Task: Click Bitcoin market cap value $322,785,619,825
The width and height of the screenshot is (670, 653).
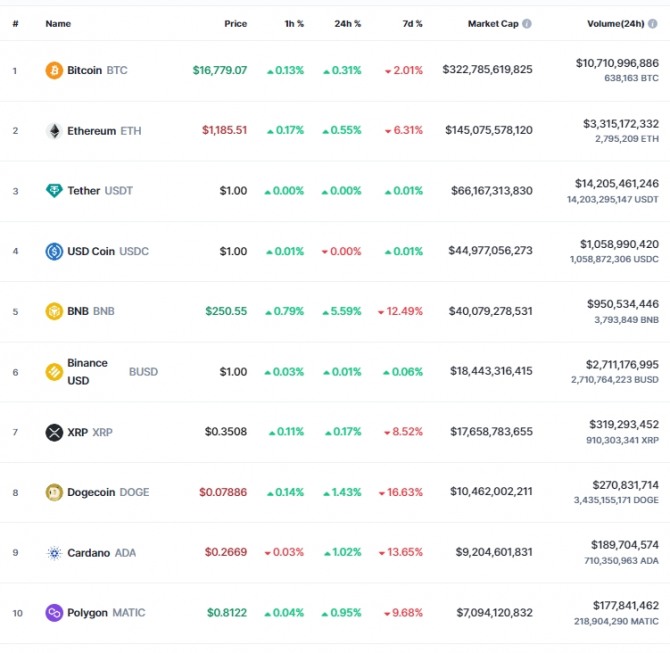Action: (487, 69)
